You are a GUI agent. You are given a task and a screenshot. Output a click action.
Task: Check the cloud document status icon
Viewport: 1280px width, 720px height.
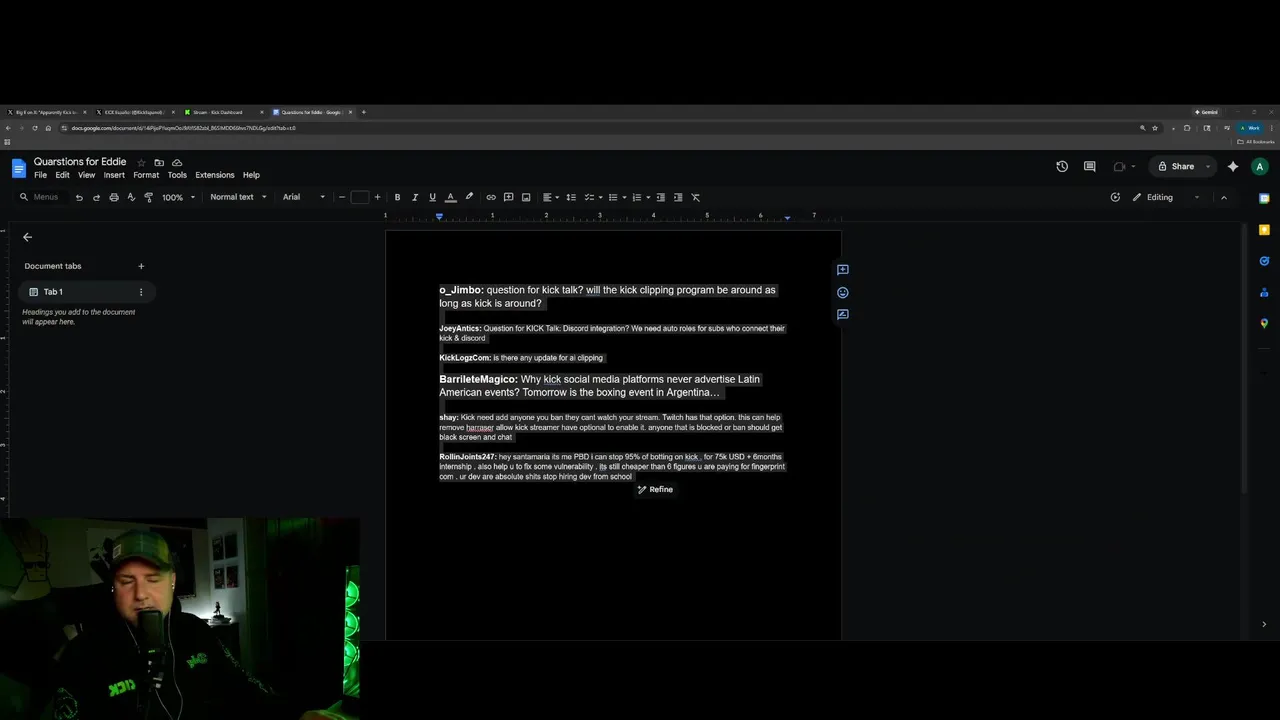coord(177,162)
